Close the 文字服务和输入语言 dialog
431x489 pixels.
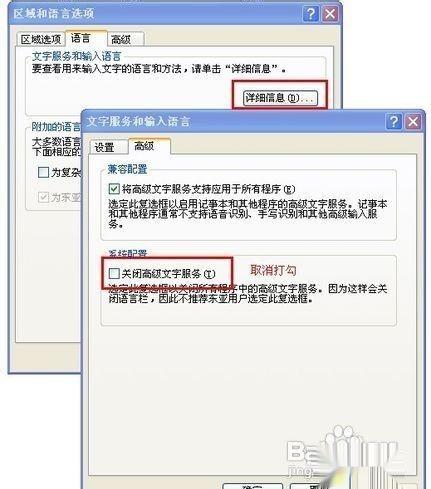tap(413, 121)
